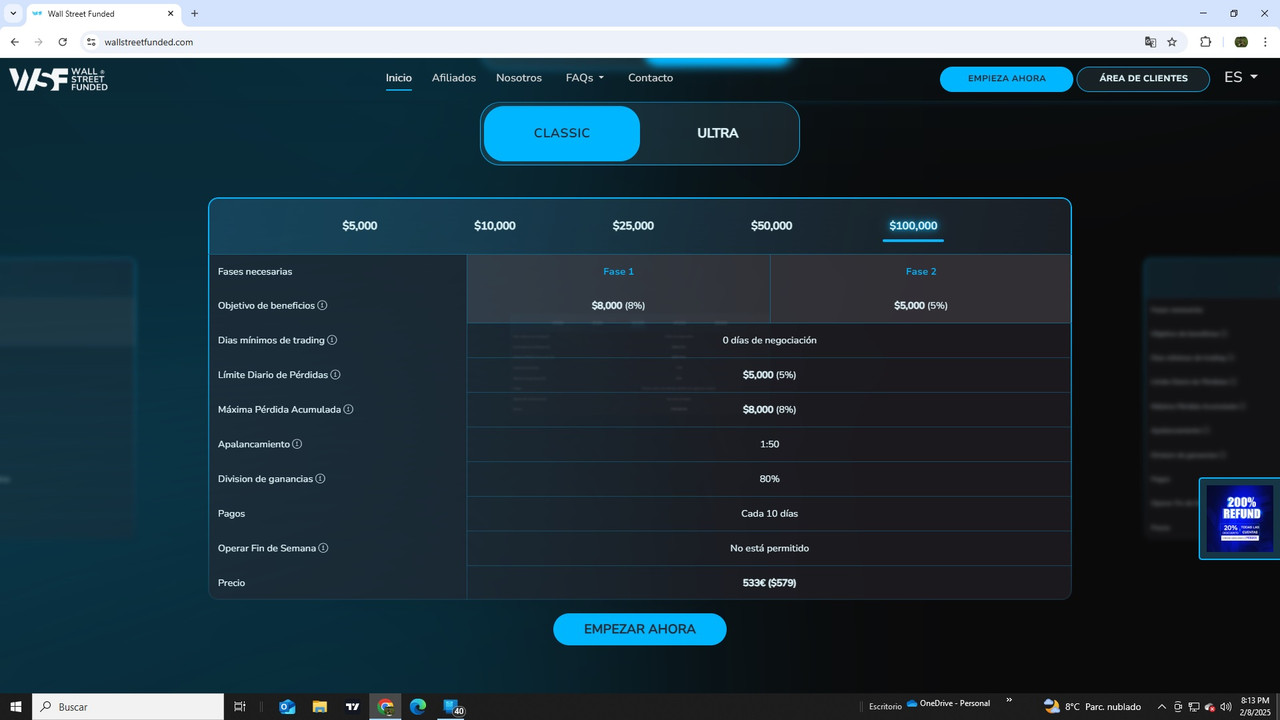Bookmark this page with the star icon
This screenshot has width=1280, height=720.
pos(1172,42)
